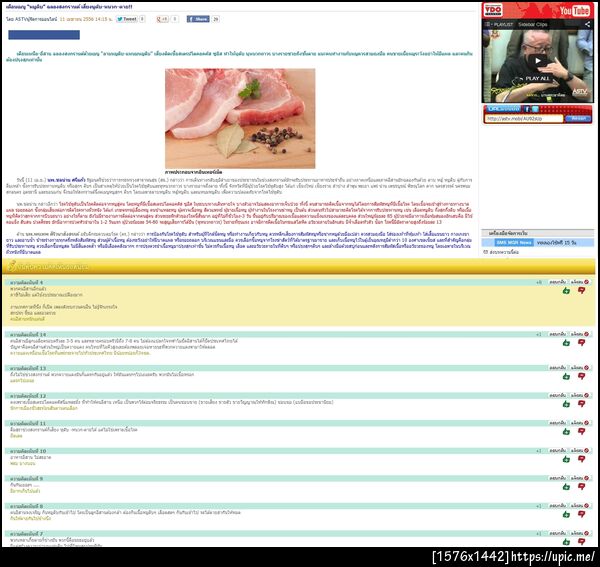The height and width of the screenshot is (567, 600).
Task: Downvote comment 12
Action: pos(582,404)
